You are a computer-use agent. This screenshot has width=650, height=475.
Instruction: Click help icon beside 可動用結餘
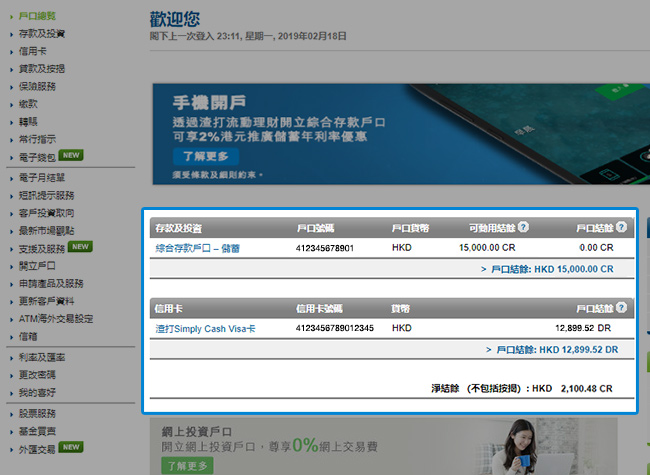point(523,227)
